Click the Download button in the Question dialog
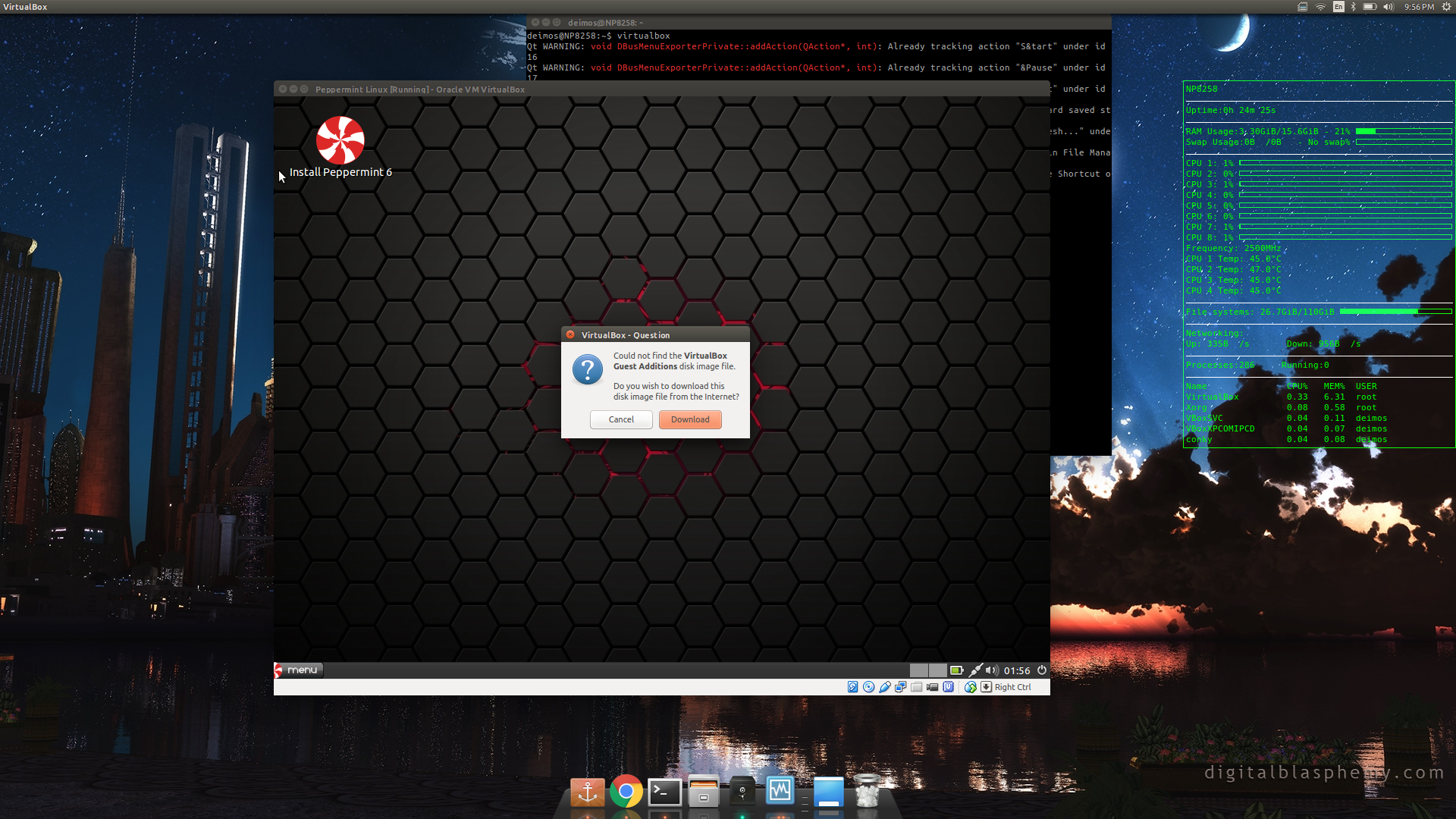The height and width of the screenshot is (819, 1456). click(x=690, y=419)
